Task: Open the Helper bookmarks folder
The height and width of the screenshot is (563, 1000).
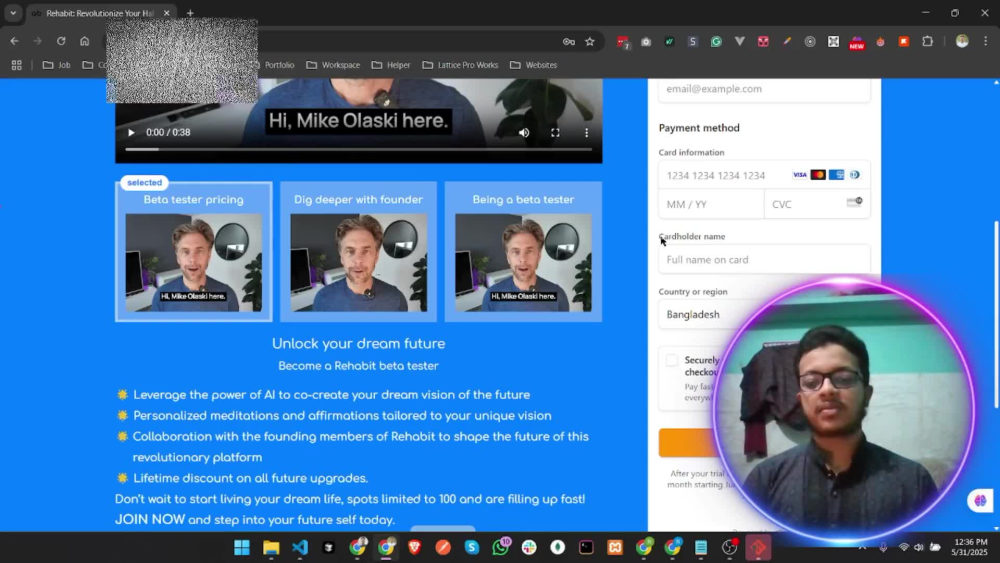Action: 391,65
